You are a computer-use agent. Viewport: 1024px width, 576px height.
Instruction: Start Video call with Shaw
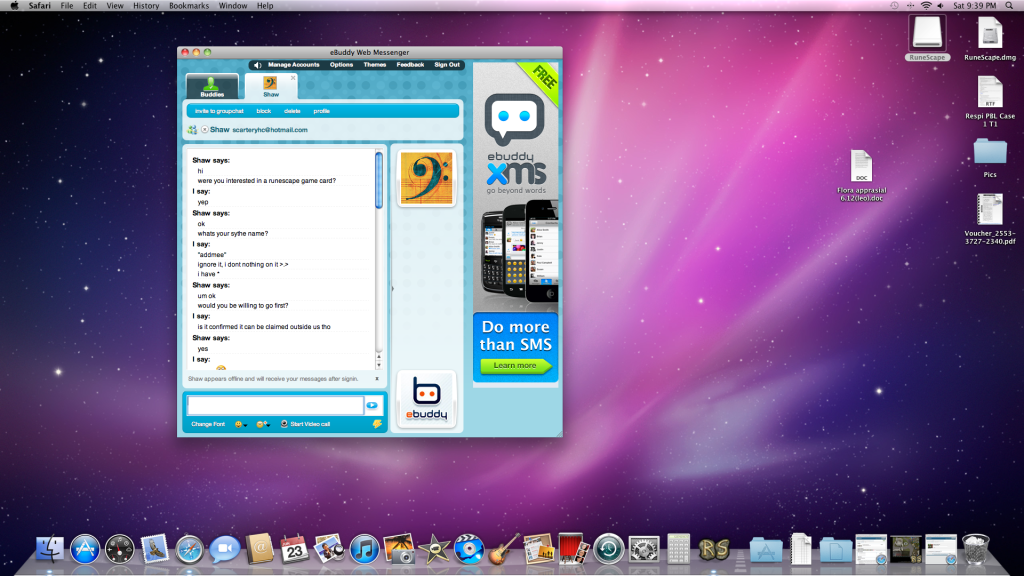(306, 424)
